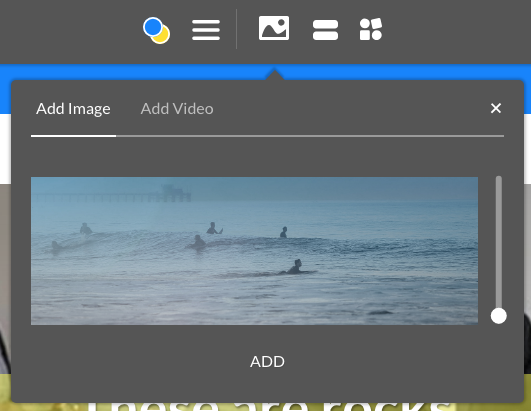531x411 pixels.
Task: Open the blue and yellow color theme icon
Action: click(x=156, y=30)
